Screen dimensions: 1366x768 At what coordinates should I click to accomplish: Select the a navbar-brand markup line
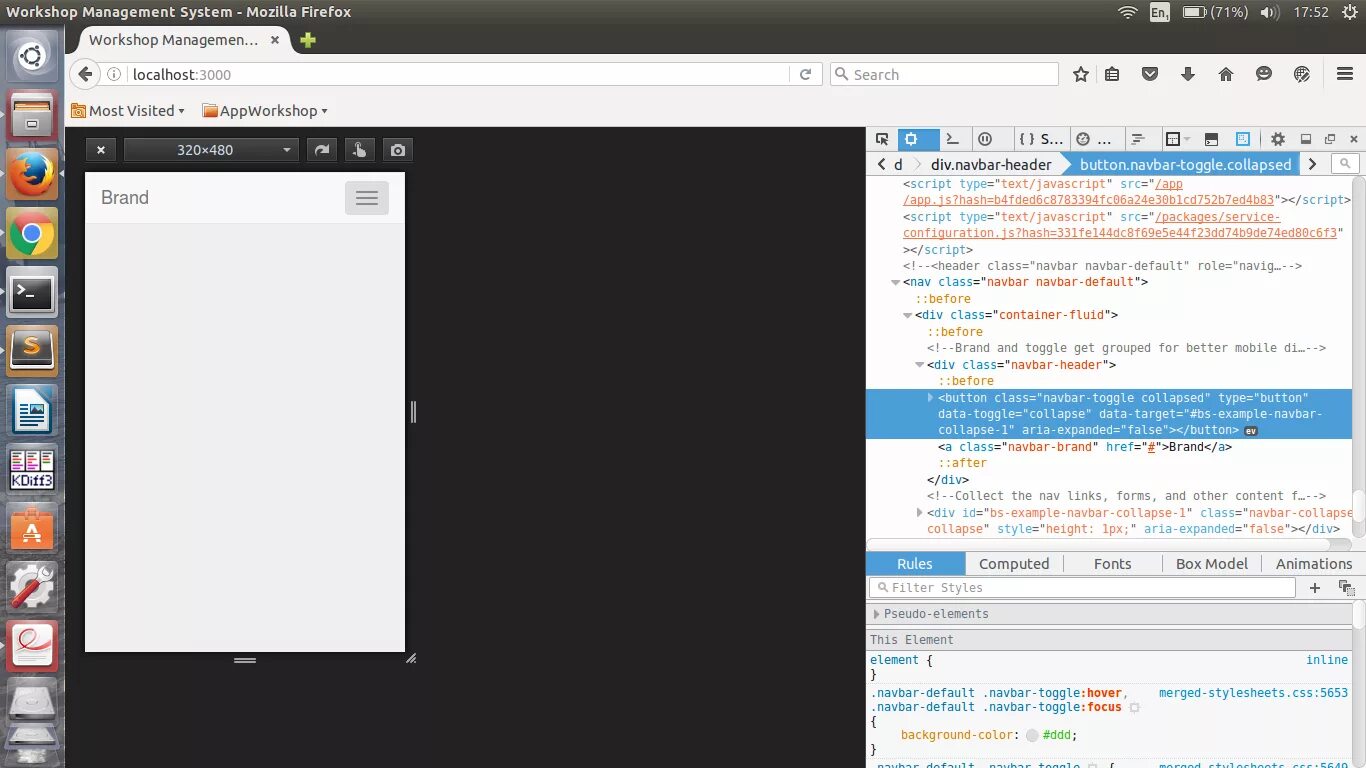point(1085,447)
